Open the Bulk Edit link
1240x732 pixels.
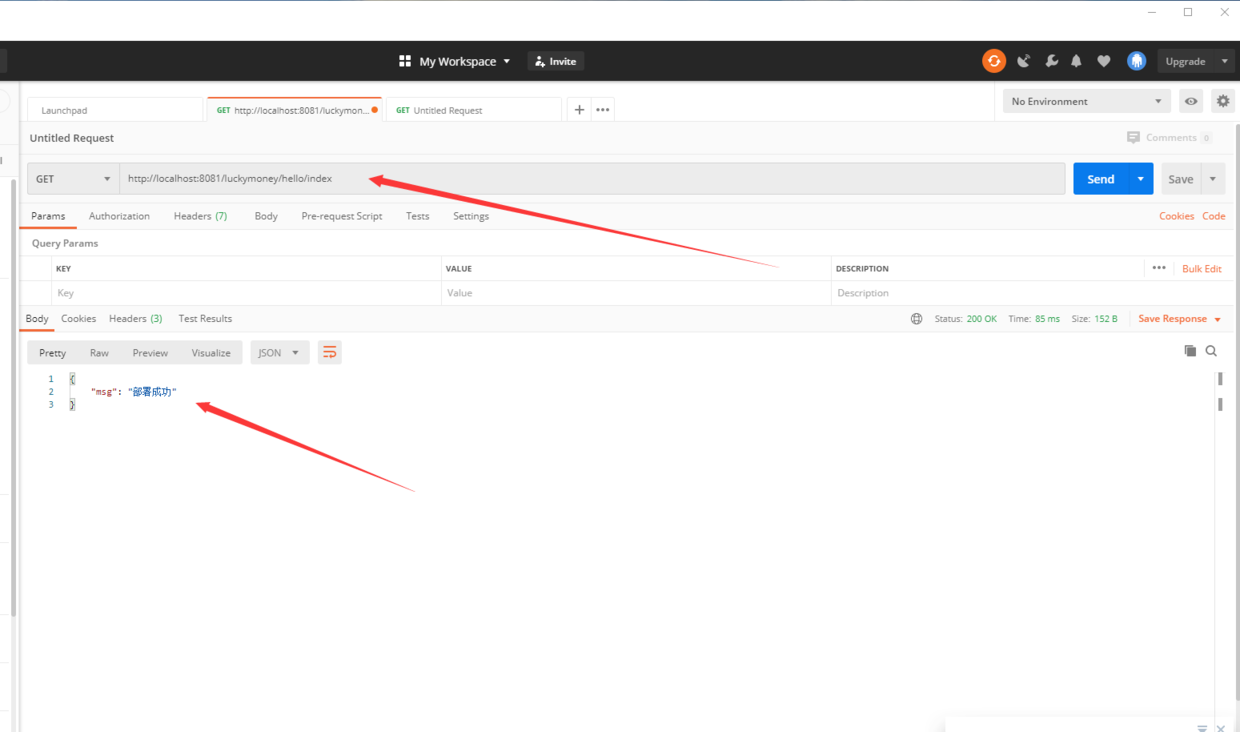pyautogui.click(x=1202, y=269)
